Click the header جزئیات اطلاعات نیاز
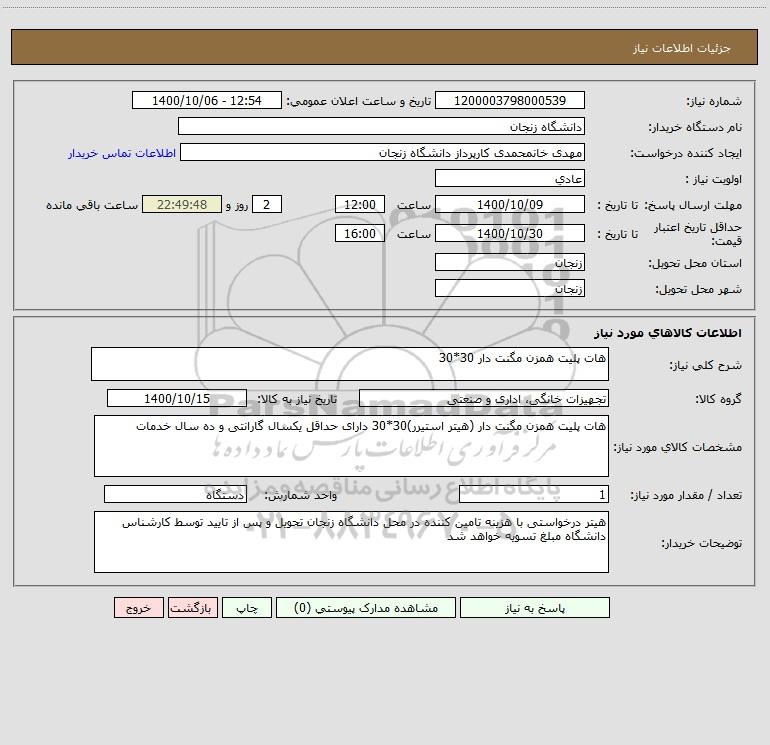This screenshot has width=770, height=745. click(682, 48)
